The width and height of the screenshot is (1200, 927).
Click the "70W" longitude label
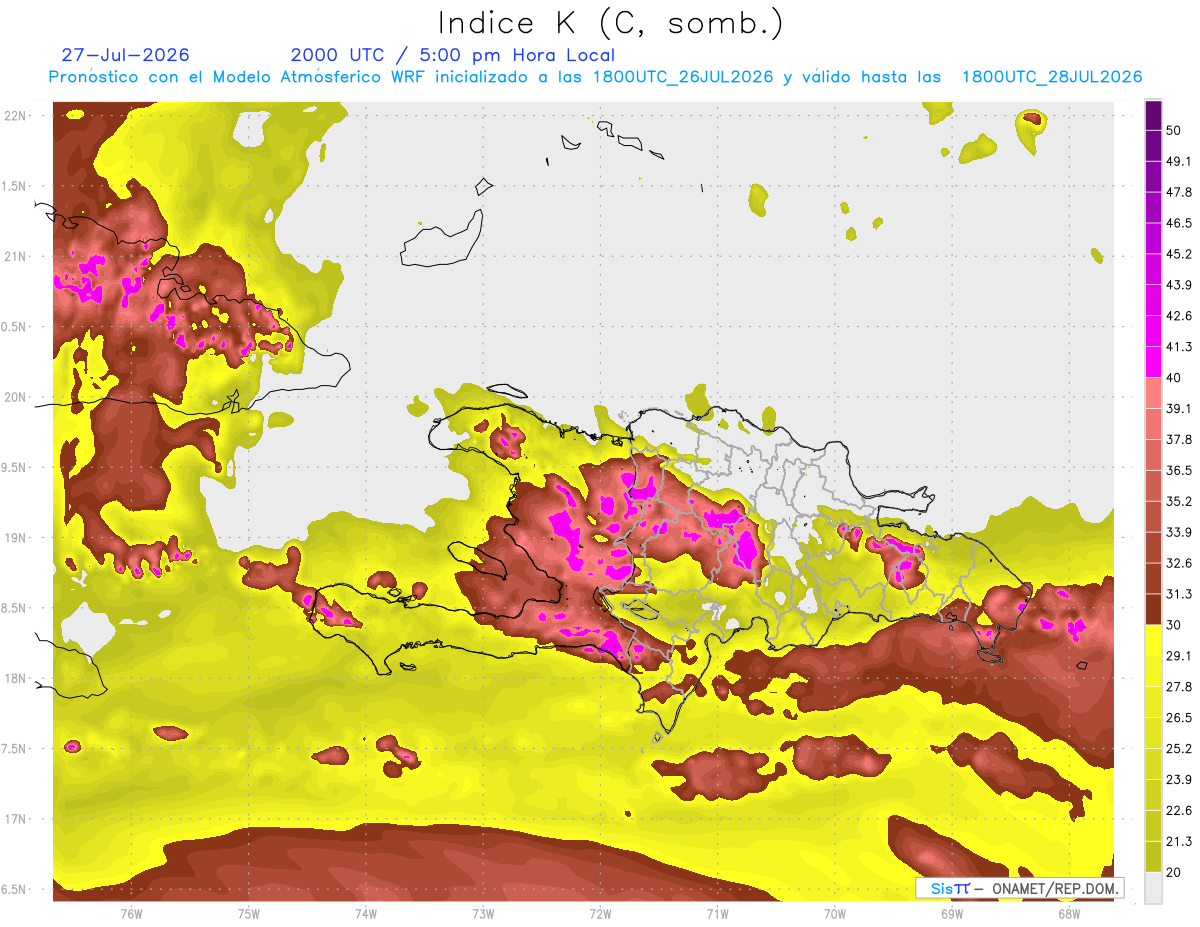coord(834,914)
